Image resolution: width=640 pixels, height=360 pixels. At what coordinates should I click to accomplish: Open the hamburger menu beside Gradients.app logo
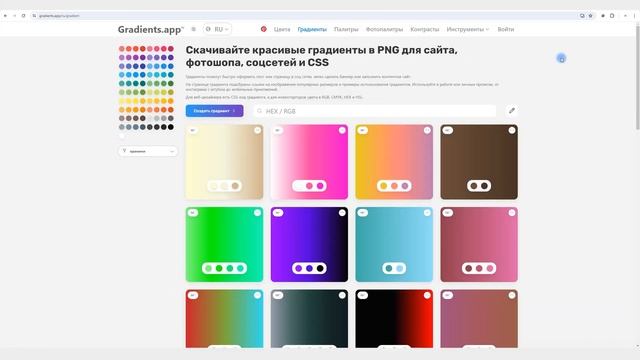click(x=193, y=29)
